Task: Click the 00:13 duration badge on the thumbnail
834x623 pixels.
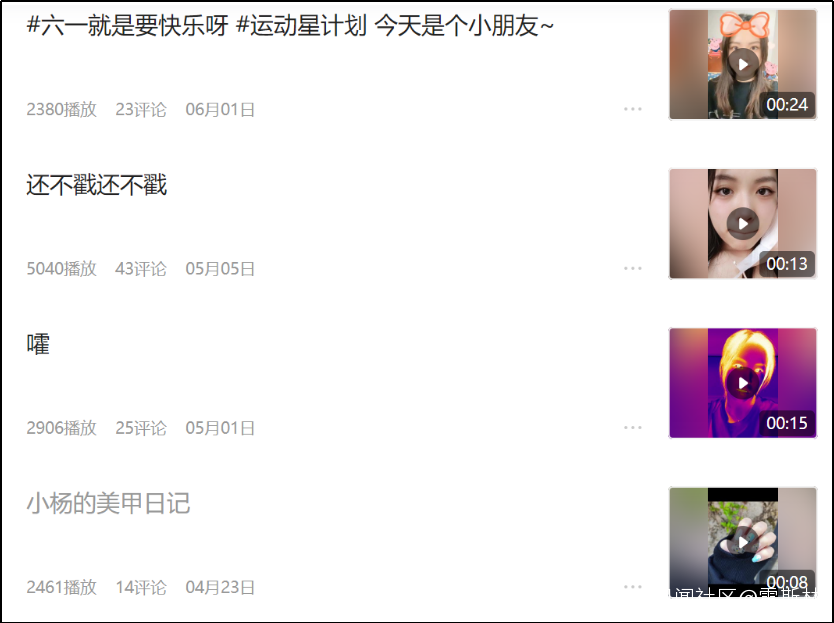Action: point(787,264)
